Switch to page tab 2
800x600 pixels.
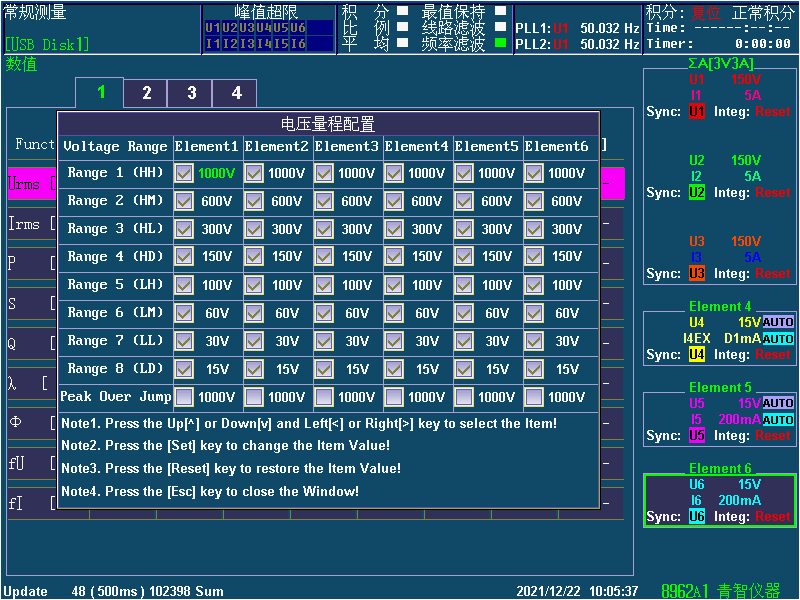pyautogui.click(x=146, y=93)
